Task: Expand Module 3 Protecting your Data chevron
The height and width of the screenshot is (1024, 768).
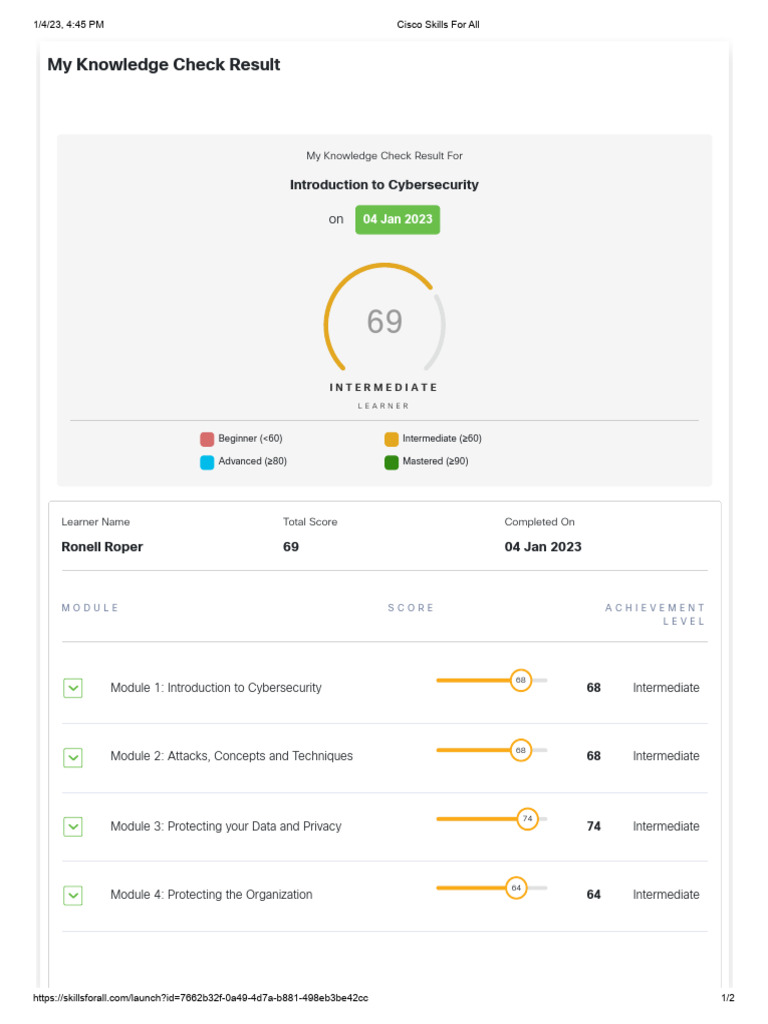Action: [x=73, y=826]
